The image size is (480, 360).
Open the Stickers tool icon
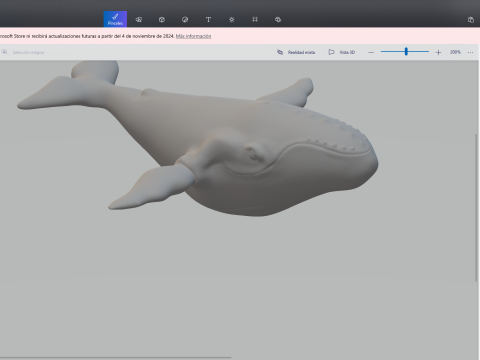click(x=185, y=20)
